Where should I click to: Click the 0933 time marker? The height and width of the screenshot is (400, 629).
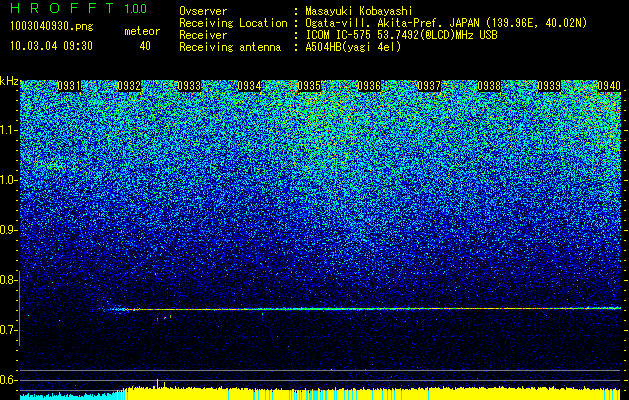(189, 86)
